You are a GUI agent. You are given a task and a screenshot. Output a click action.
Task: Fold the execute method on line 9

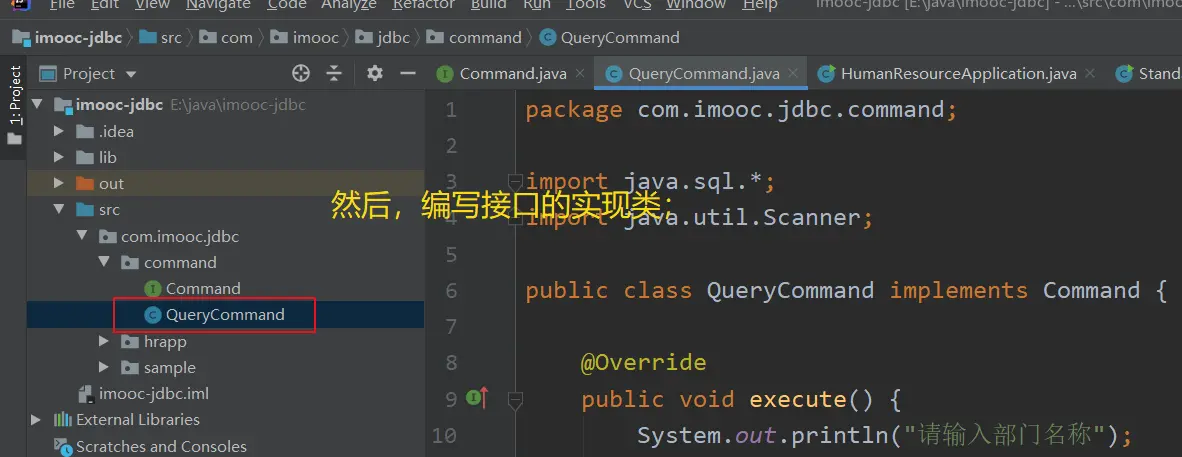point(516,400)
